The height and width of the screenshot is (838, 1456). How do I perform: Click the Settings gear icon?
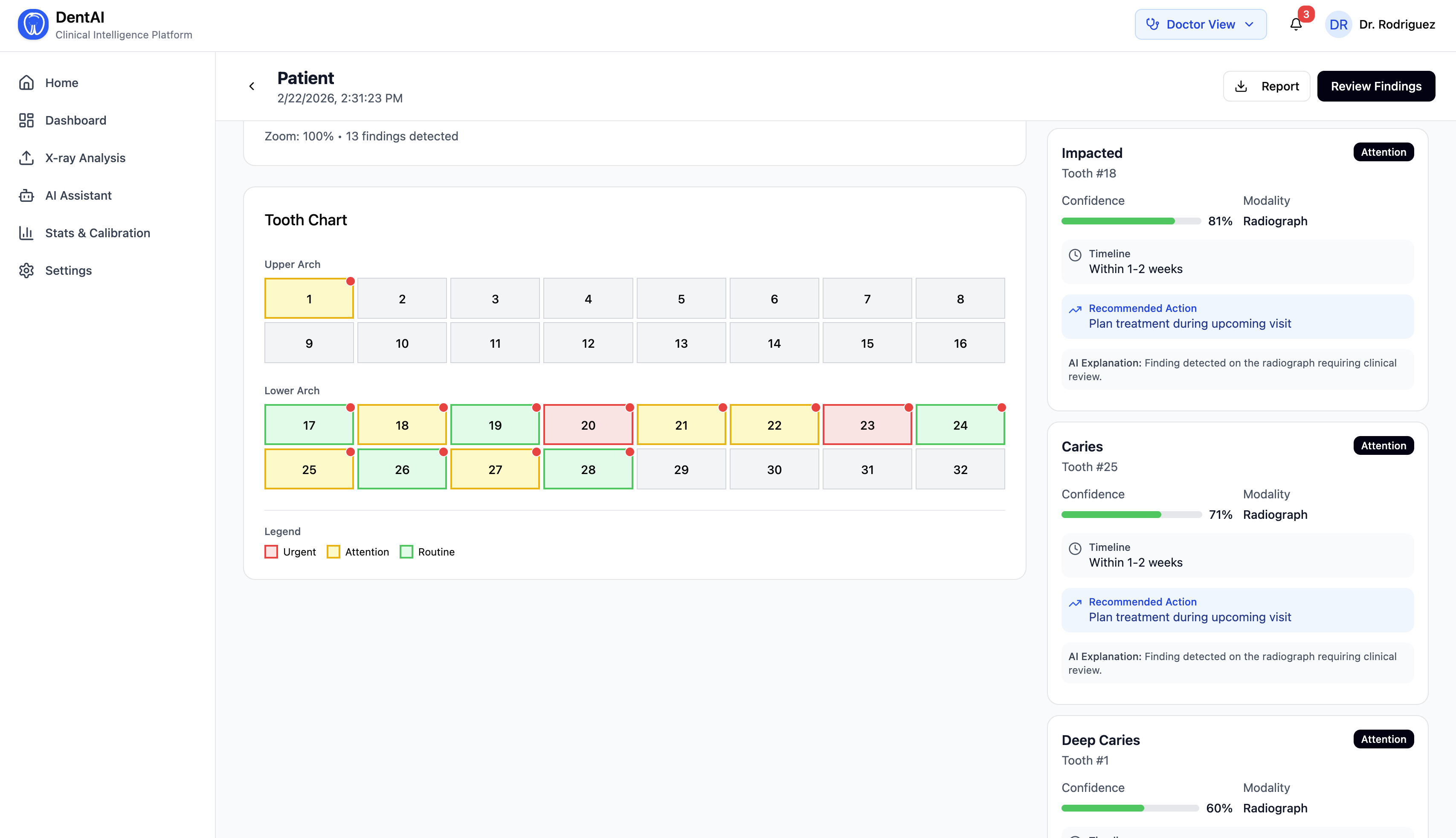[x=26, y=271]
